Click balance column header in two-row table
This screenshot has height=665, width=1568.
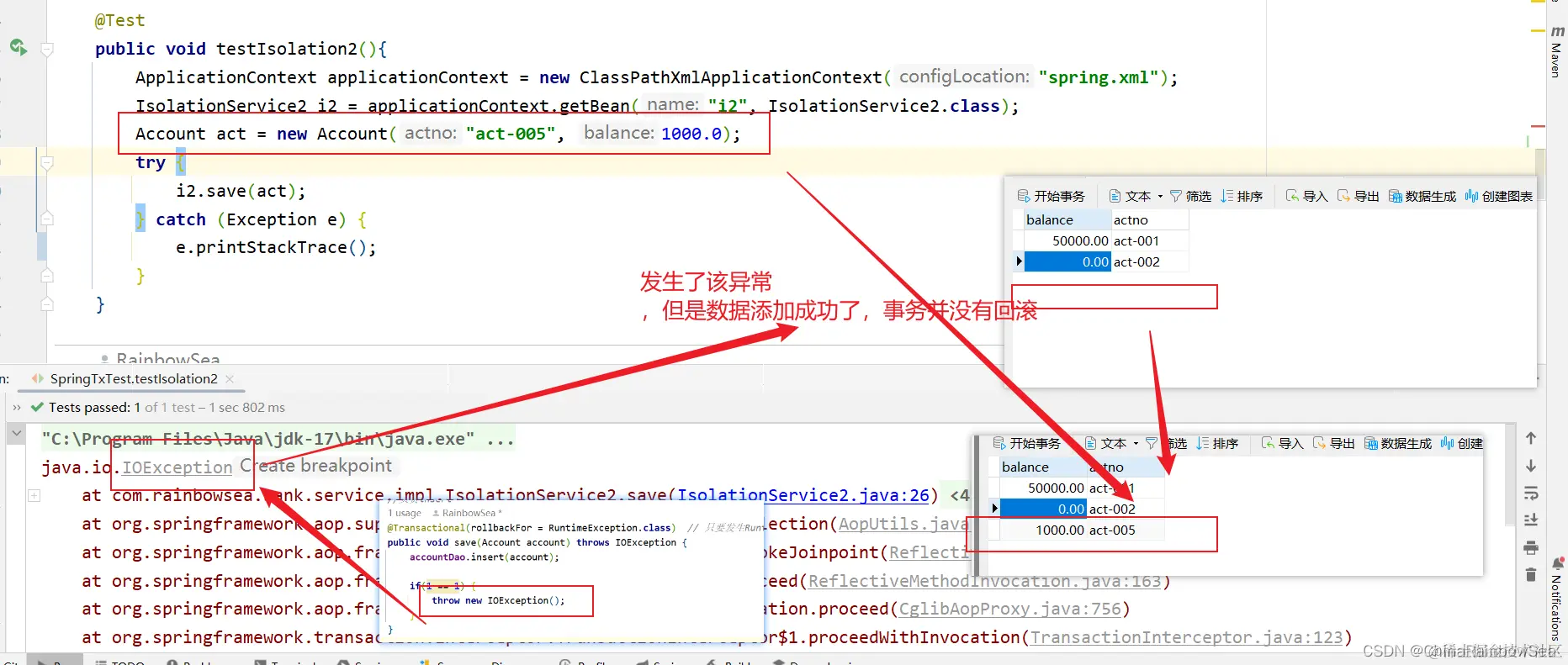tap(1067, 219)
